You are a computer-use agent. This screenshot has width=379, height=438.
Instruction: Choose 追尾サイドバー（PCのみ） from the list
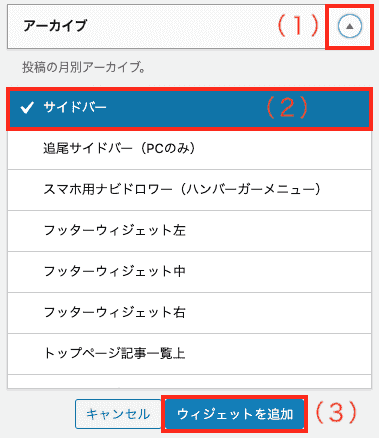[189, 149]
